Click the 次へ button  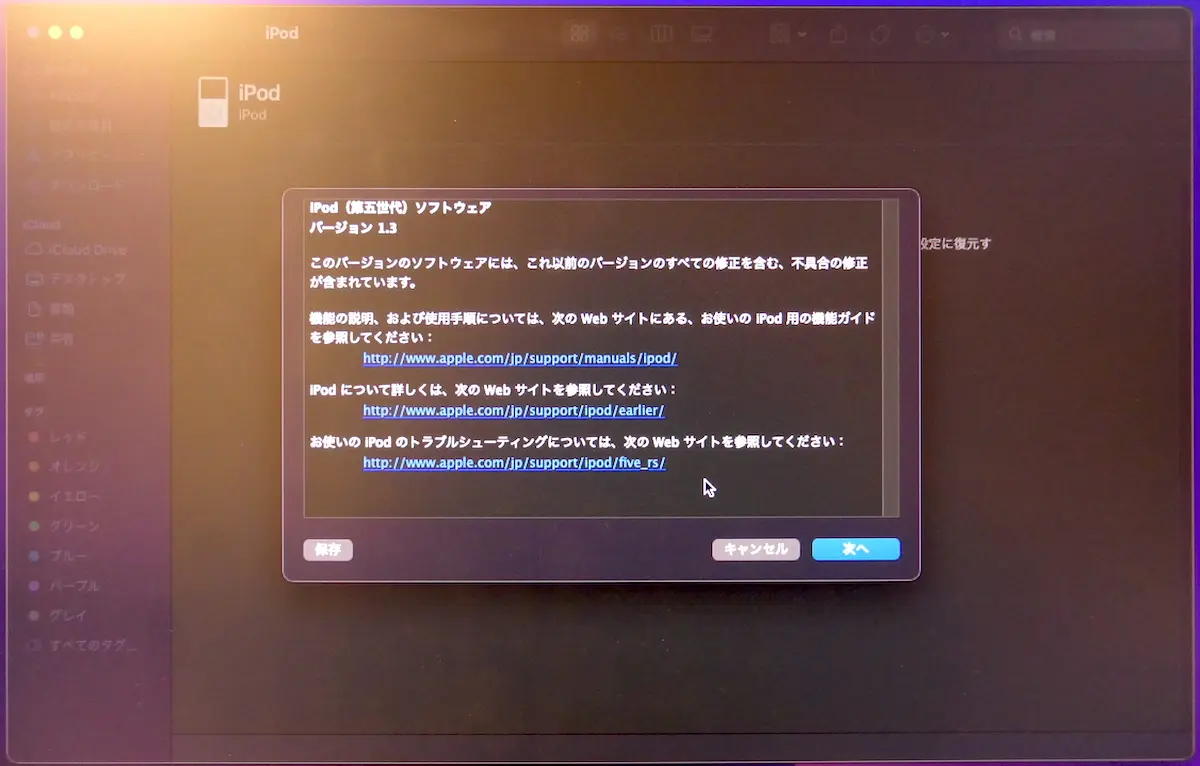point(856,549)
